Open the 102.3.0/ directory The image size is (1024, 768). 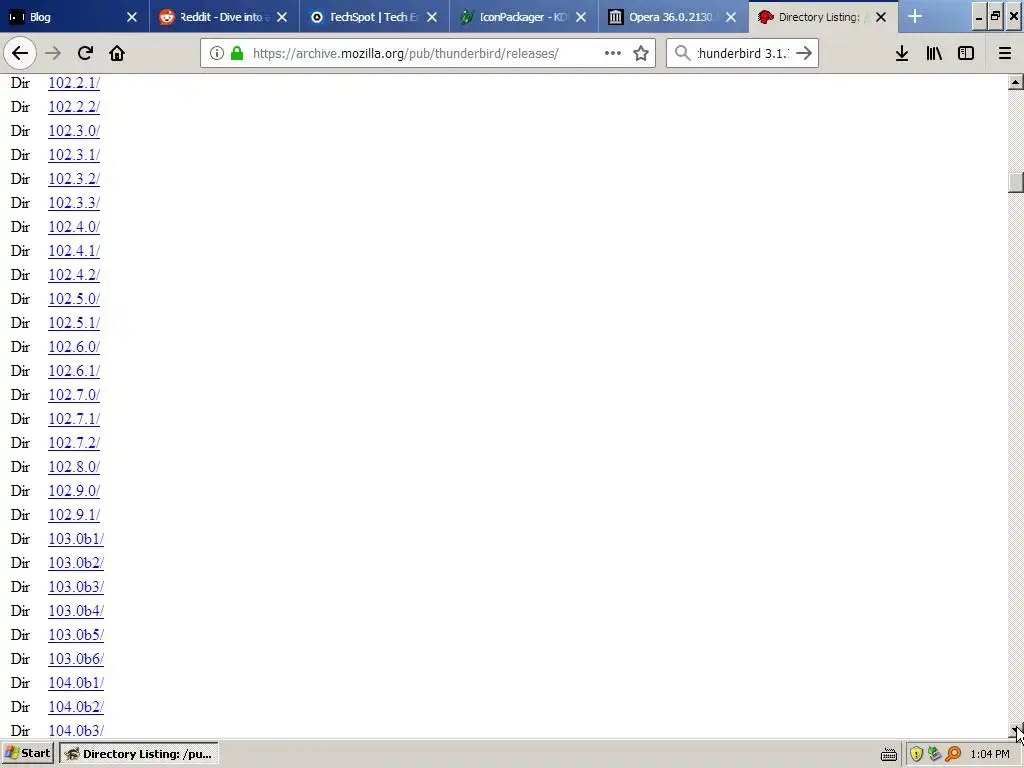74,131
